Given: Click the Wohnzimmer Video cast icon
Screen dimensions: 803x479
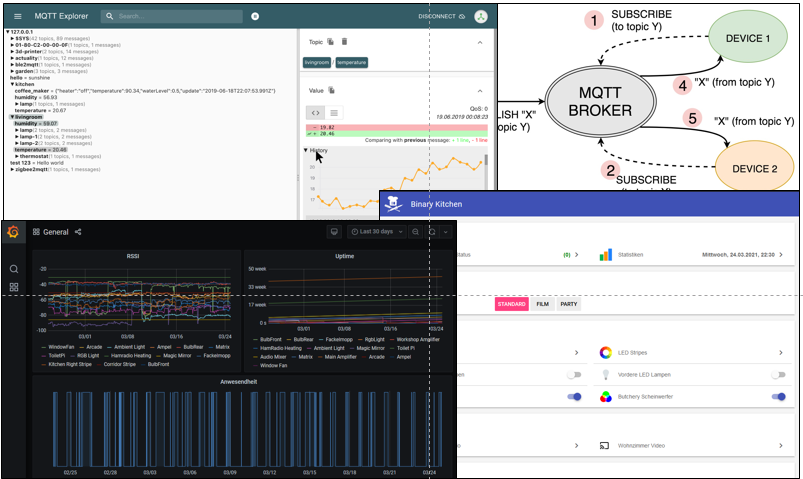Looking at the screenshot, I should (x=604, y=446).
